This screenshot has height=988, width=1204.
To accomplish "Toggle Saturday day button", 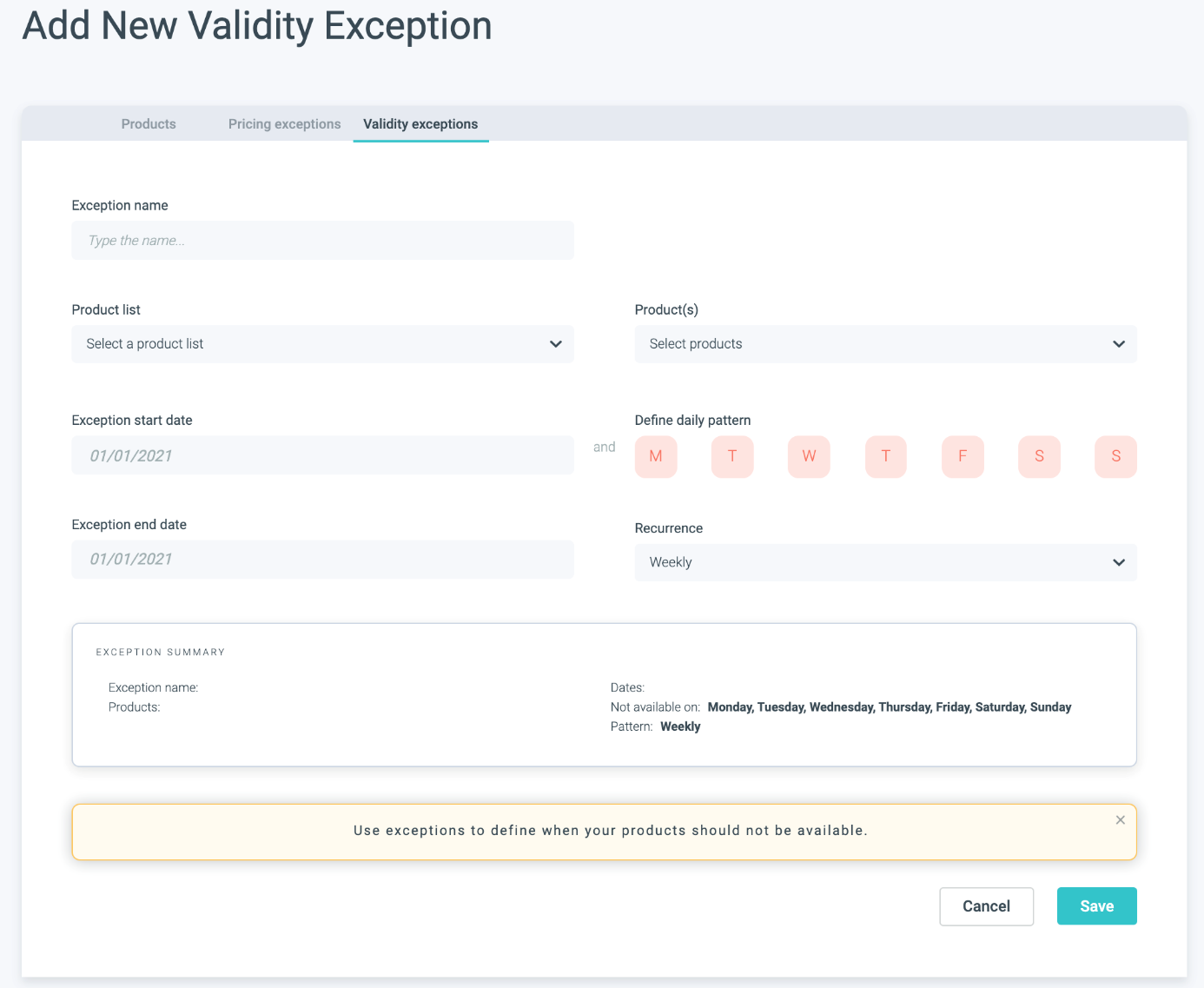I will [x=1039, y=456].
